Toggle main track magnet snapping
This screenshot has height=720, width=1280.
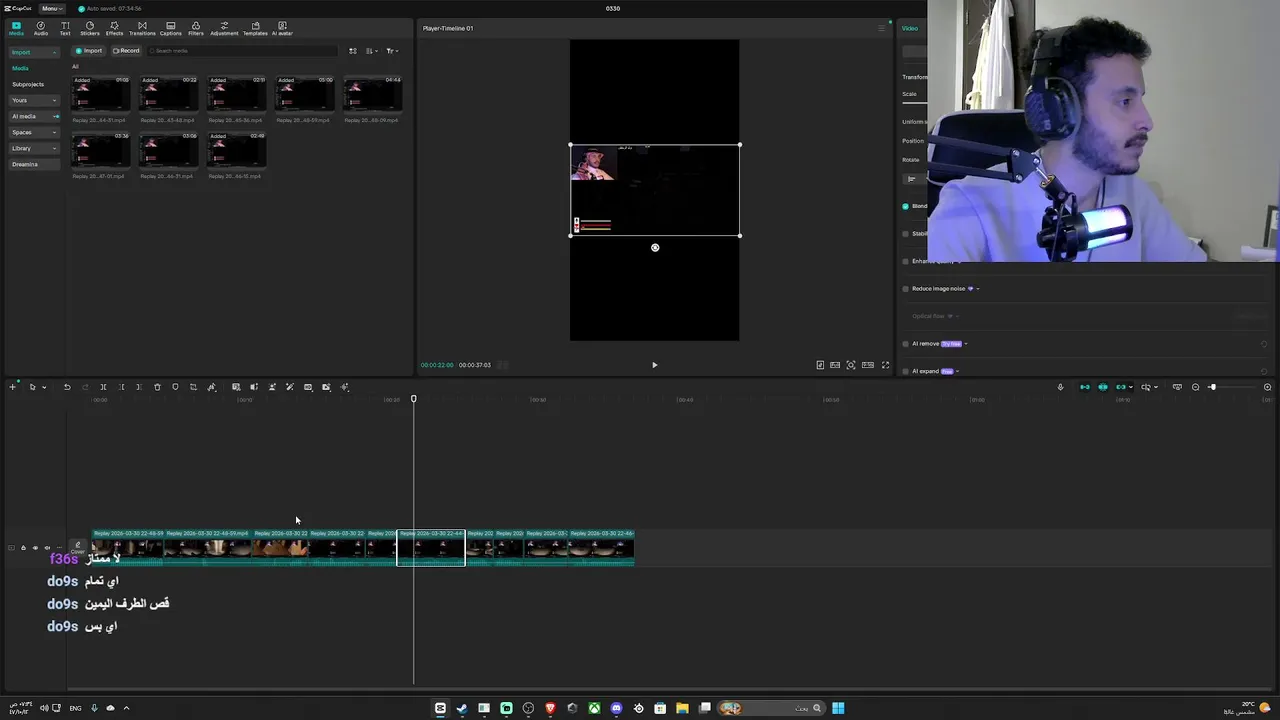(x=1085, y=387)
